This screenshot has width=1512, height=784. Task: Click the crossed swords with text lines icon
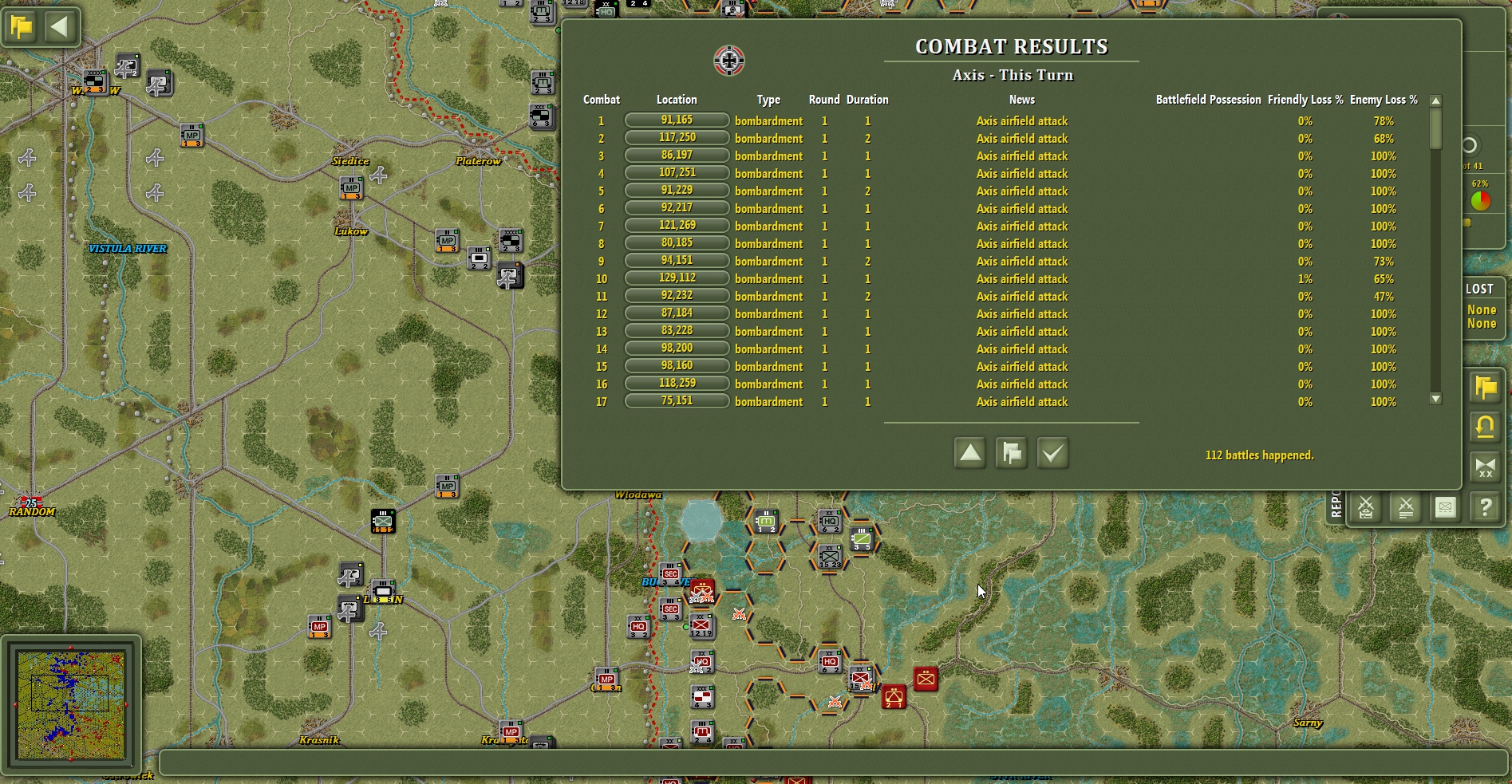click(1406, 507)
